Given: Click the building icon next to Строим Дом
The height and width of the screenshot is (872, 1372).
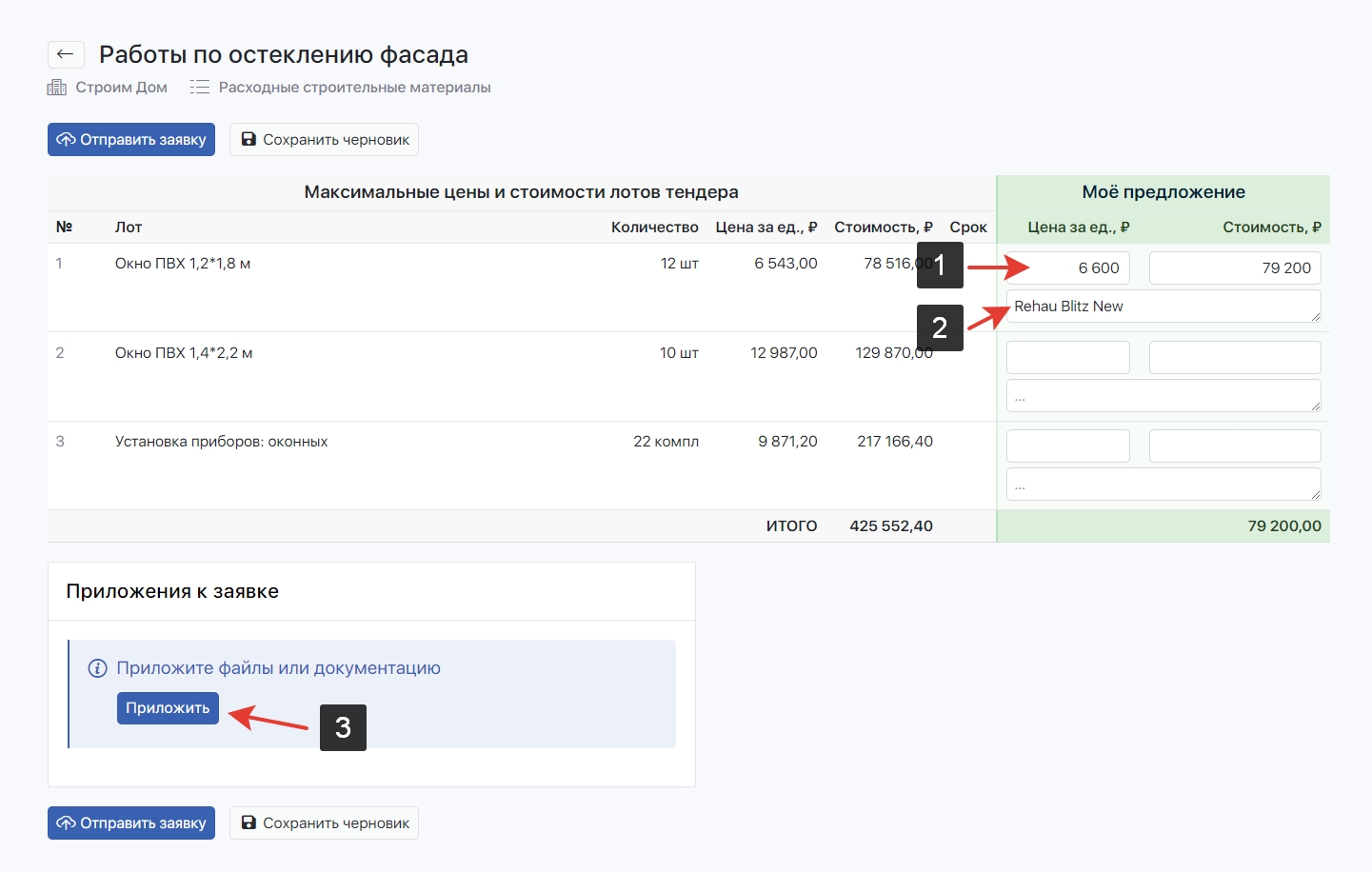Looking at the screenshot, I should tap(57, 88).
